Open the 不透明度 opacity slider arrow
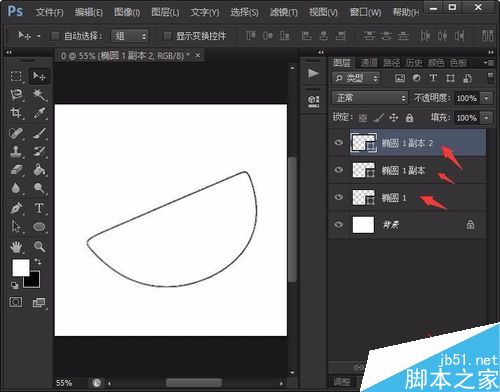500x392 pixels. [x=486, y=98]
